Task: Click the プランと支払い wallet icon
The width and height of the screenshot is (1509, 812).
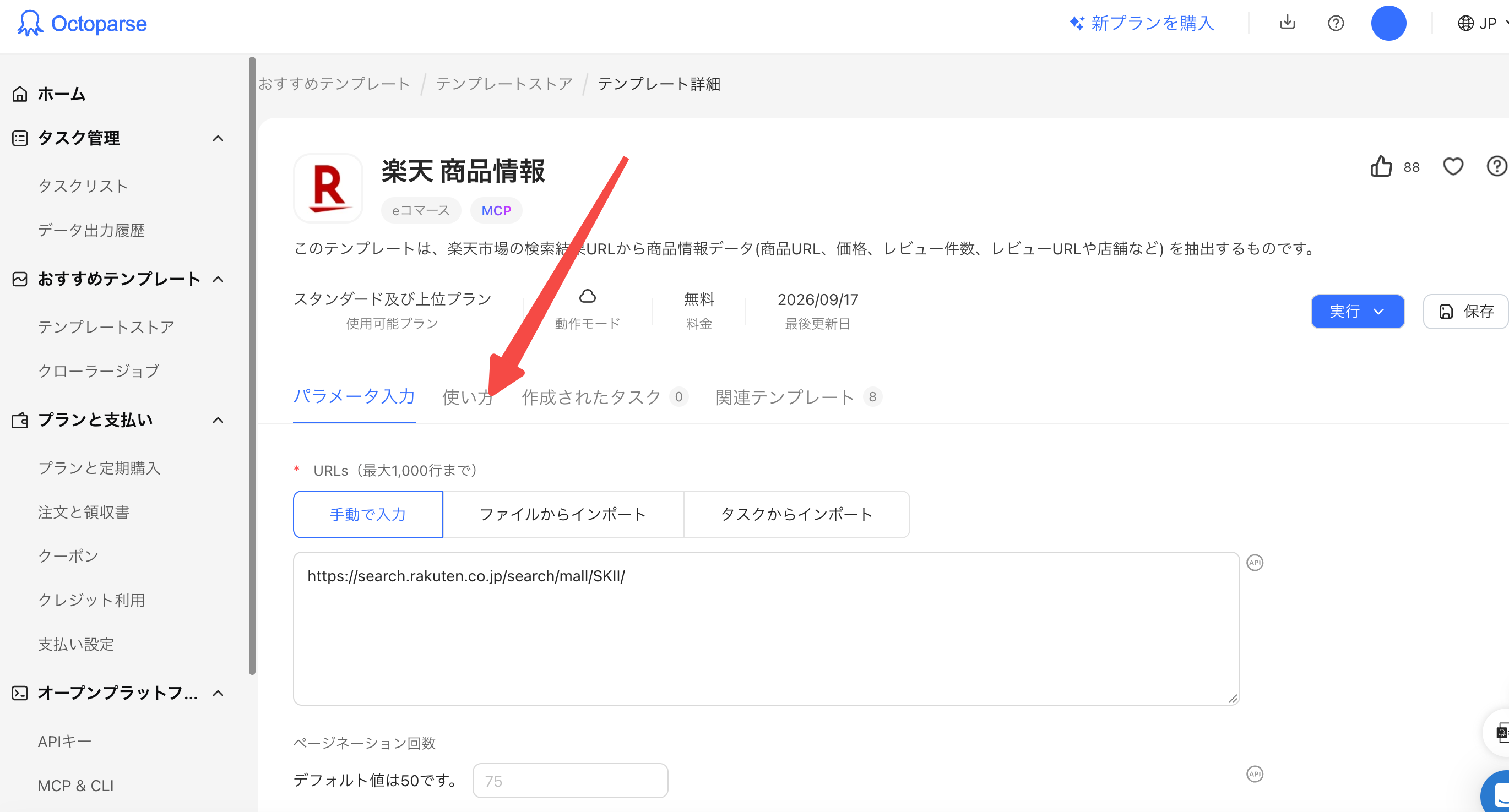Action: coord(20,421)
